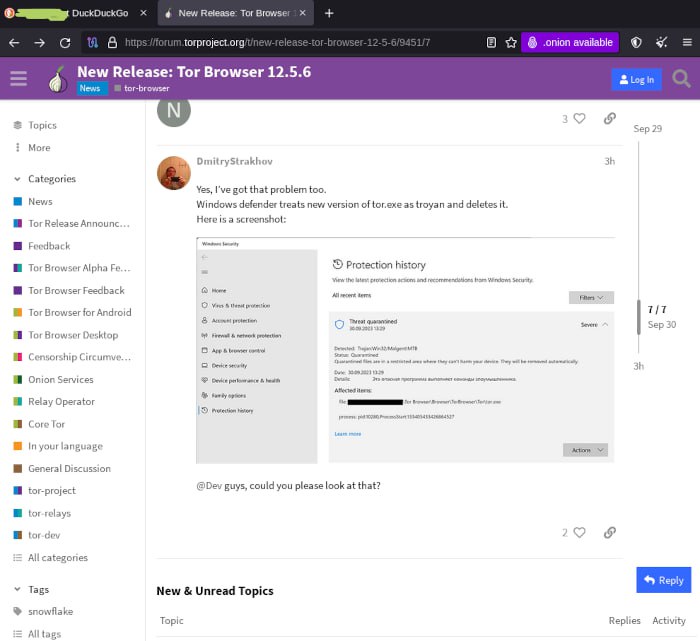Viewport: 700px width, 641px height.
Task: Go forward with the browser forward arrow
Action: [39, 43]
